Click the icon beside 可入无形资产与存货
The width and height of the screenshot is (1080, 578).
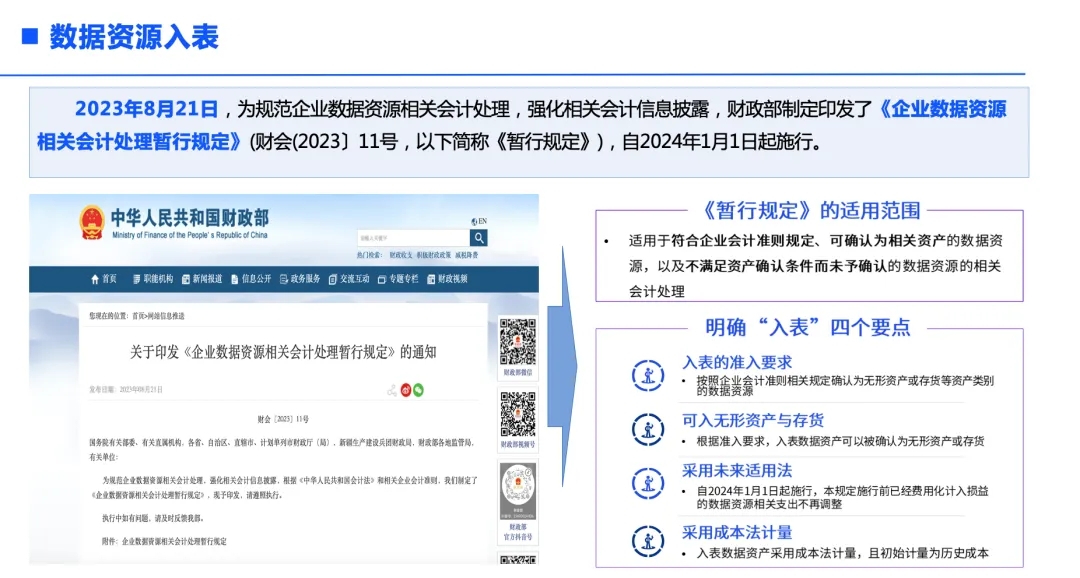click(647, 430)
